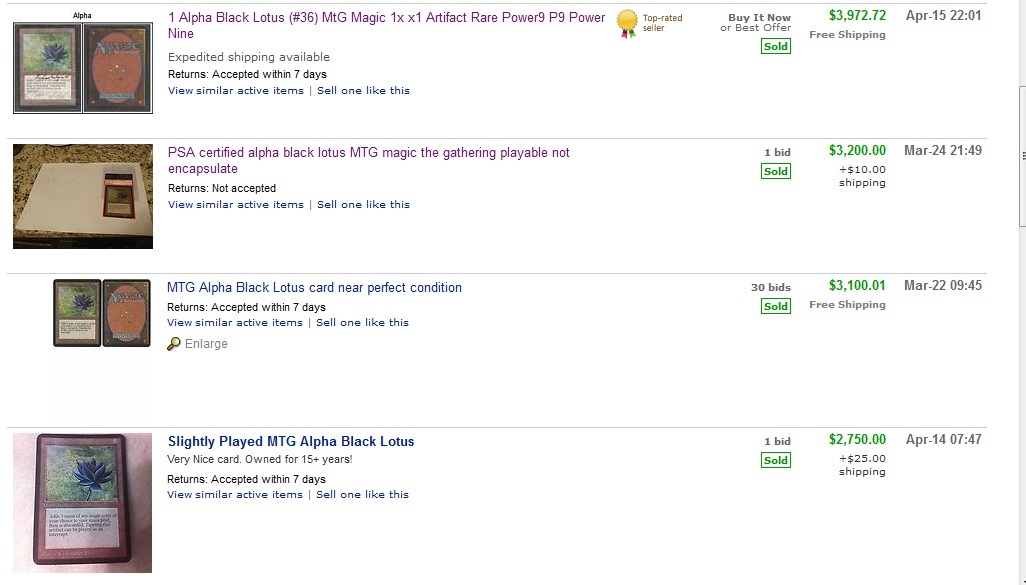Open thumbnail of Alpha Black Lotus #36 listing
This screenshot has height=585, width=1026.
83,68
